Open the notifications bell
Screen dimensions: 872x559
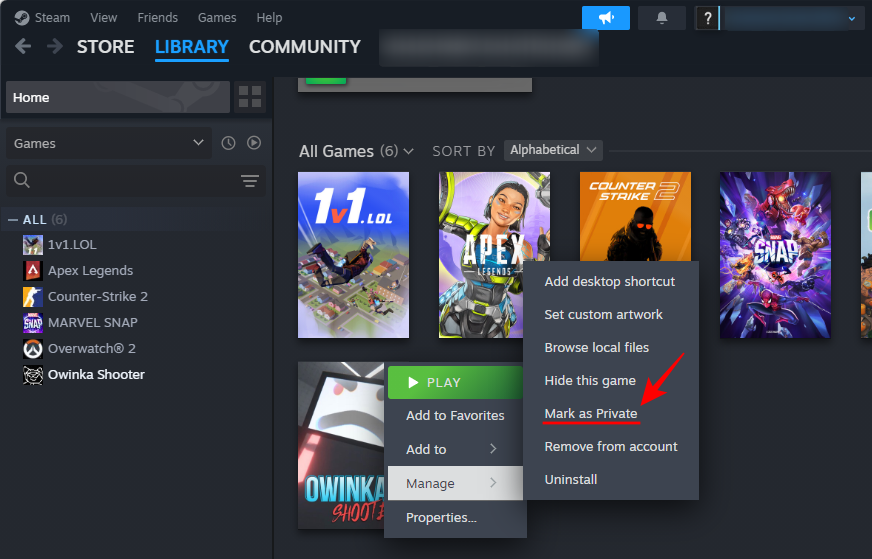[661, 18]
